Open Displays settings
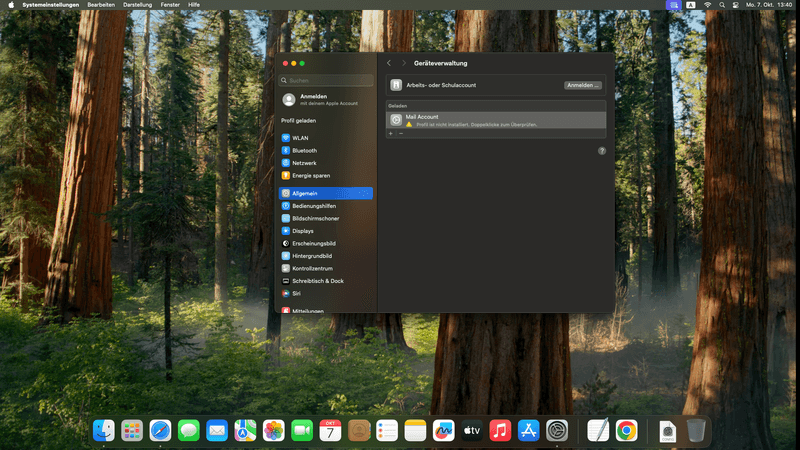The height and width of the screenshot is (450, 800). point(302,231)
